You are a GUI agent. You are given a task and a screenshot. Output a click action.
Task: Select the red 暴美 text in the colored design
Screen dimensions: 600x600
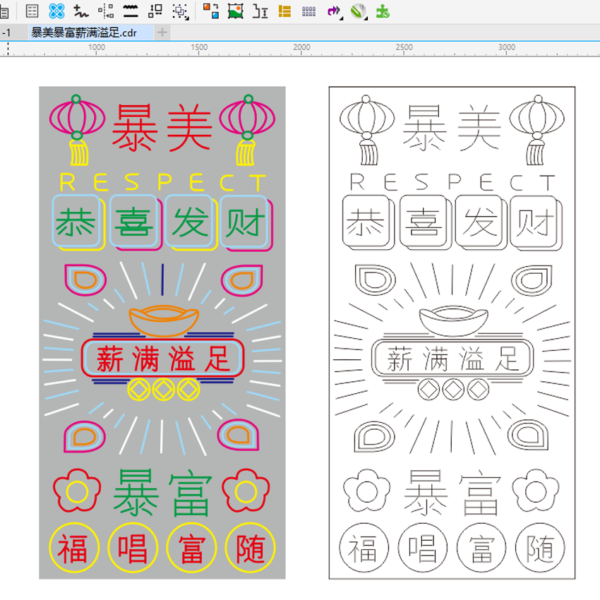point(162,127)
